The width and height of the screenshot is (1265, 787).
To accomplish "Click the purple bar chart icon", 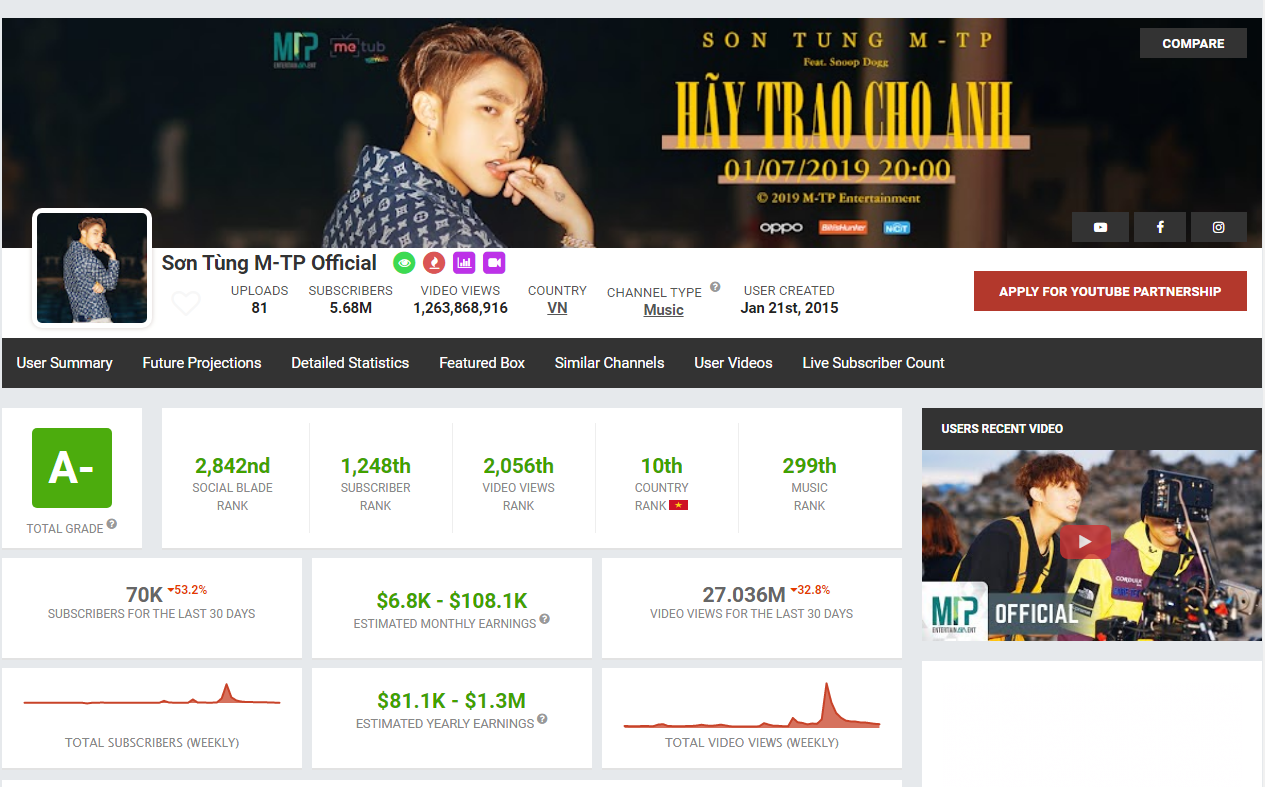I will pyautogui.click(x=464, y=263).
